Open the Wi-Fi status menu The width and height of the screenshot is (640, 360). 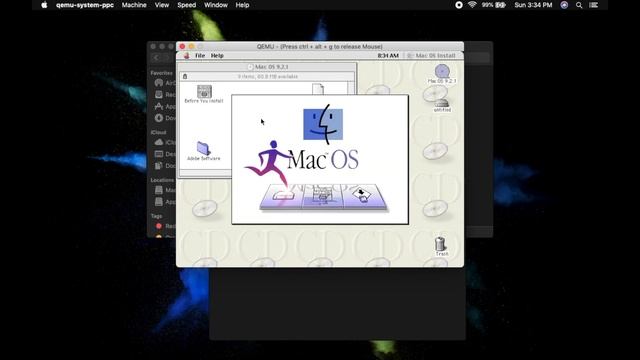[472, 5]
